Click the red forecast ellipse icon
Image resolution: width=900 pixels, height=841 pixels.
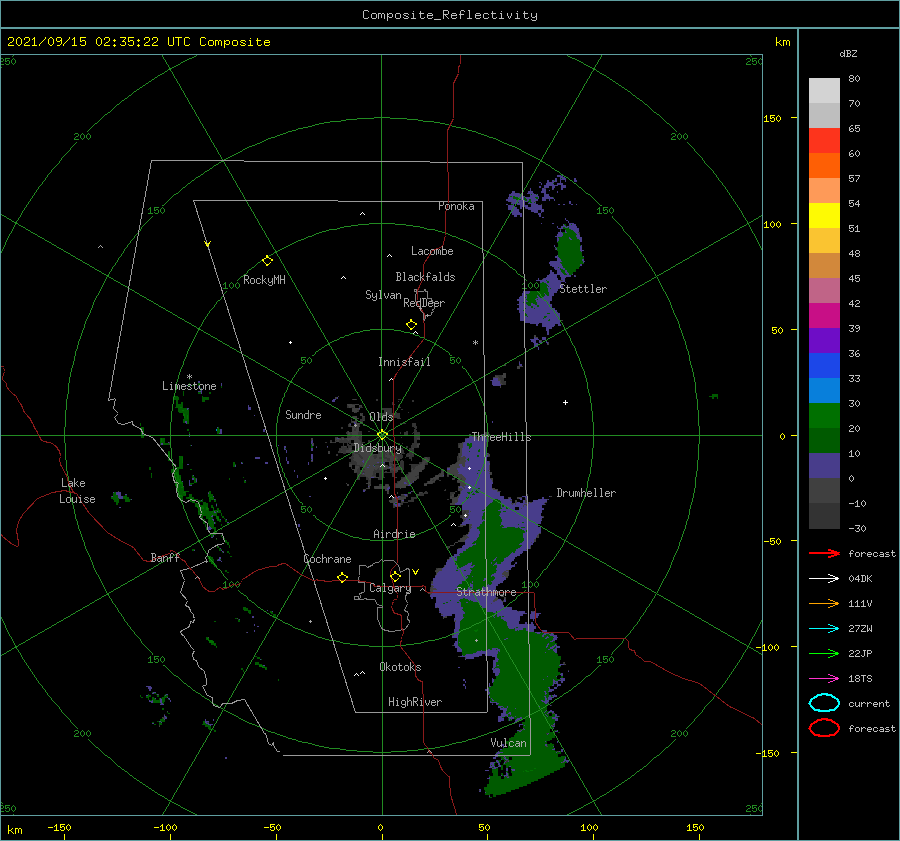tap(824, 728)
